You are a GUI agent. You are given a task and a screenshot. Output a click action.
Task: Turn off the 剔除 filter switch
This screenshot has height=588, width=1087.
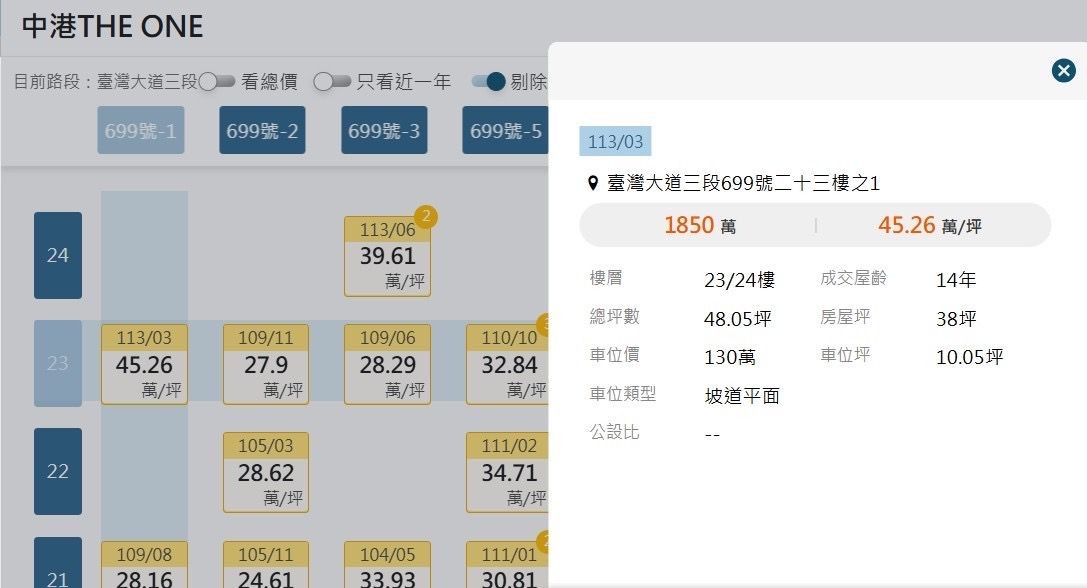point(490,82)
